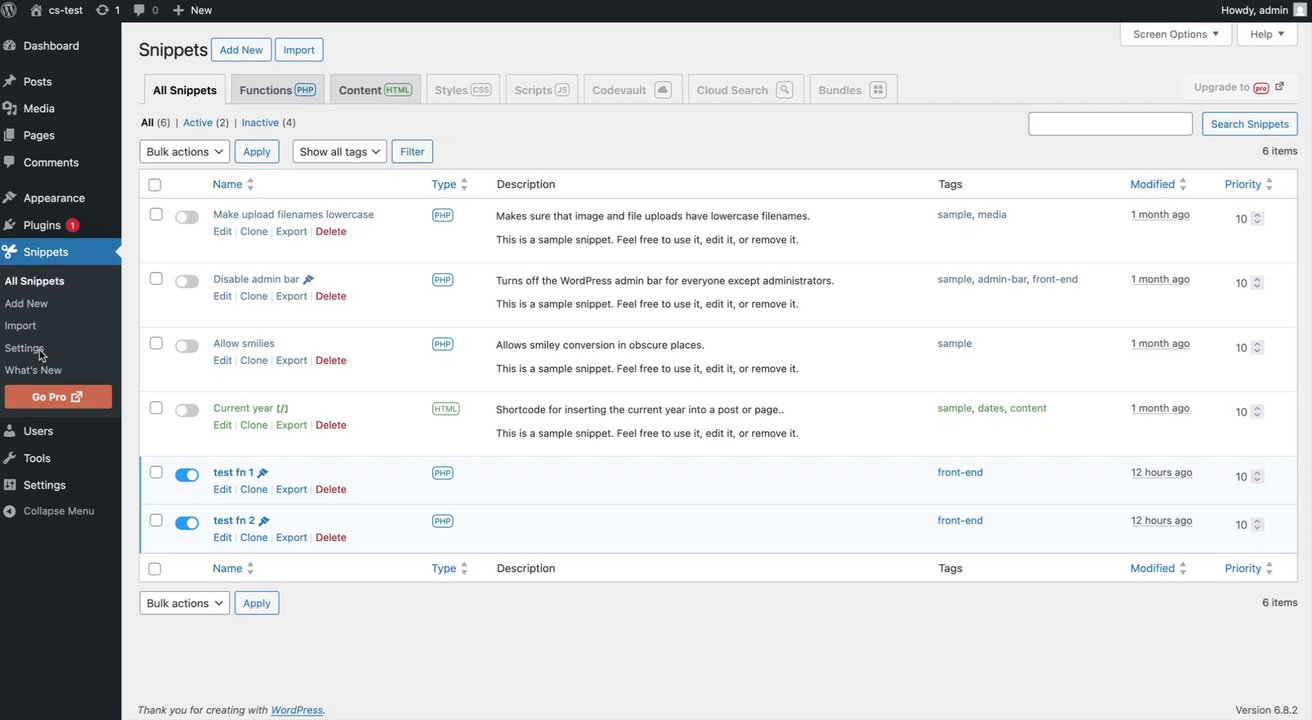Click the pin icon next to Disable admin bar
This screenshot has height=720, width=1312.
pos(309,280)
